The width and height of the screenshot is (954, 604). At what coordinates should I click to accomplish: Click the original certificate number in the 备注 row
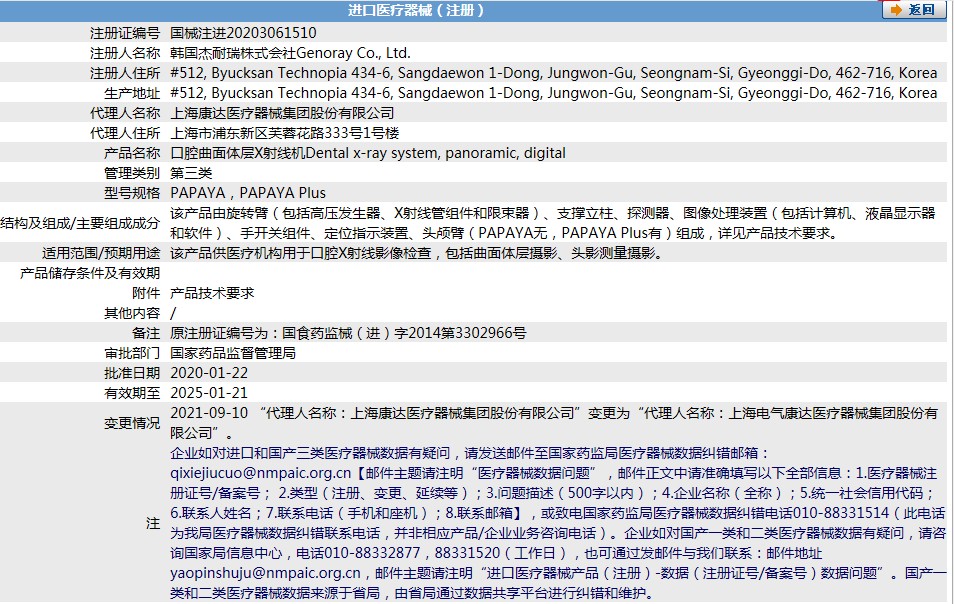348,333
